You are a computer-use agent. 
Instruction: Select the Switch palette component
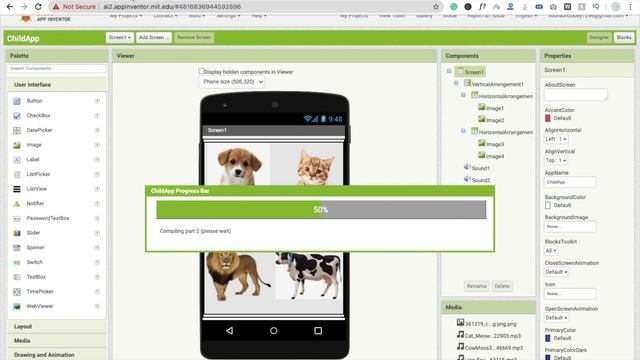pyautogui.click(x=34, y=262)
